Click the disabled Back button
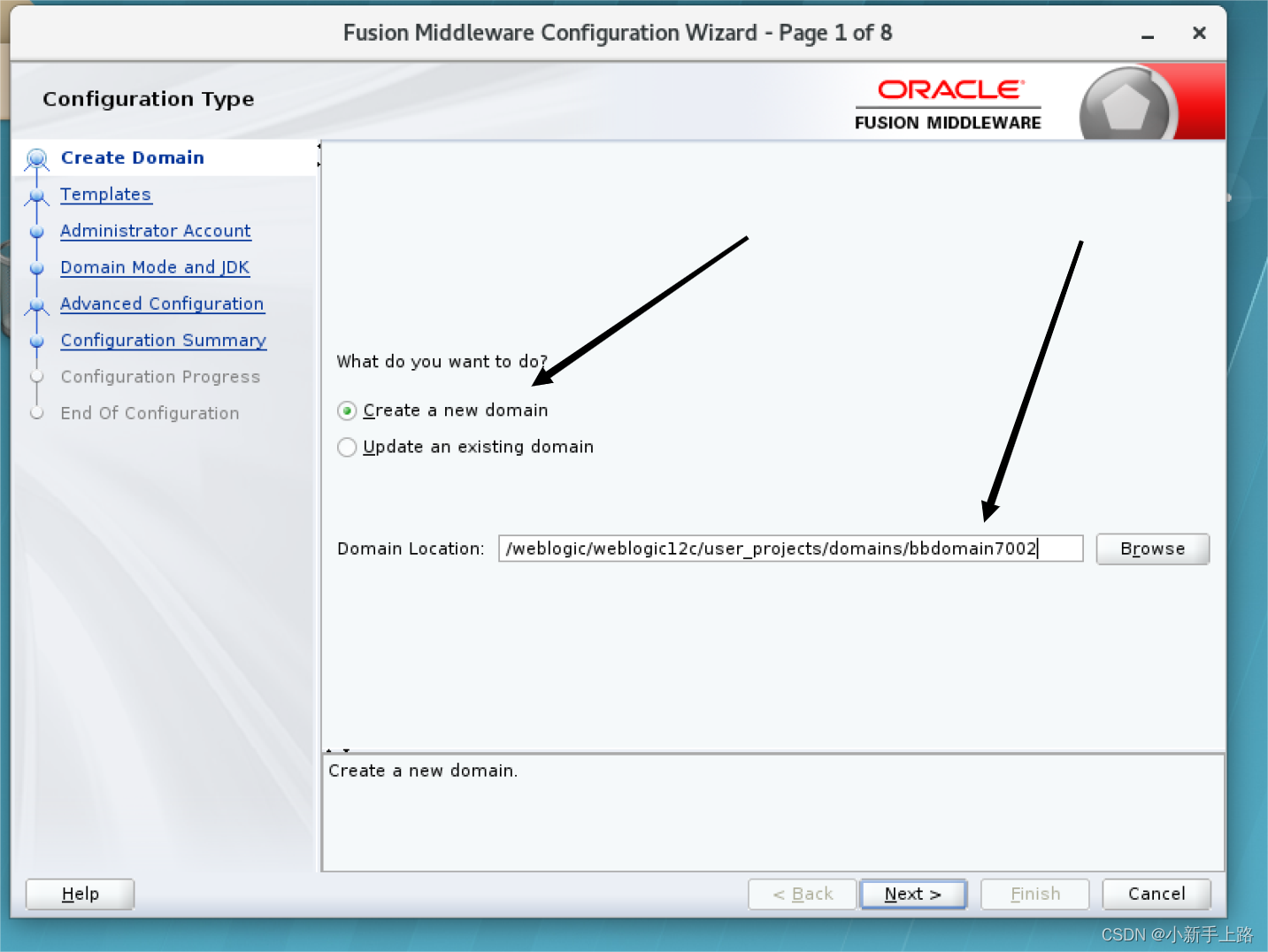Viewport: 1268px width, 952px height. [803, 894]
